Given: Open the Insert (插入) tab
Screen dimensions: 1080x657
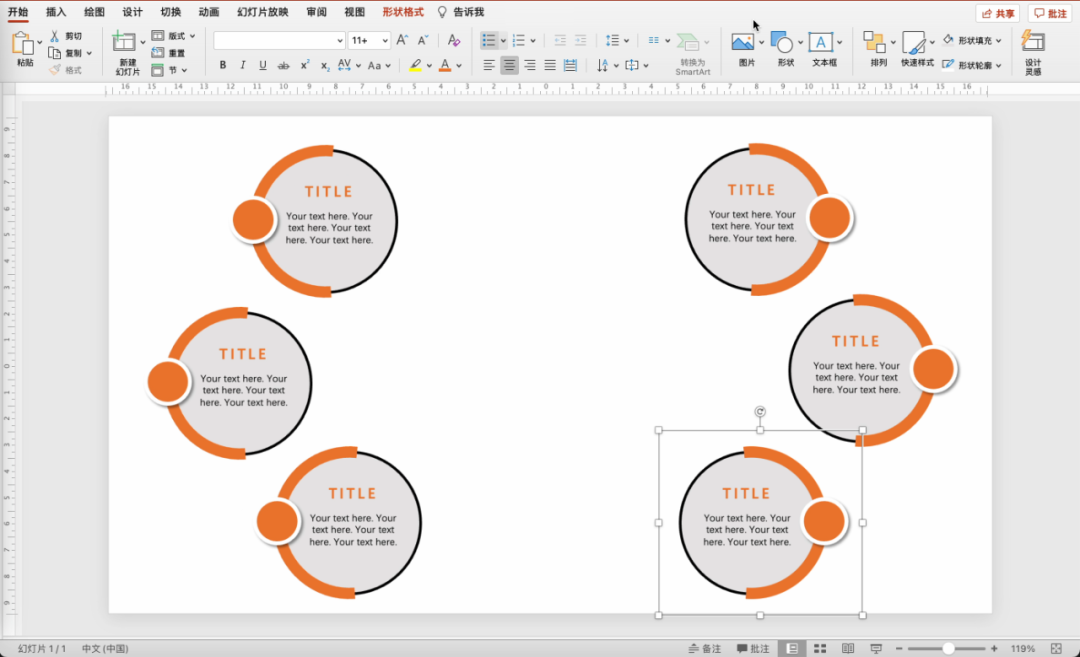Looking at the screenshot, I should click(x=56, y=12).
